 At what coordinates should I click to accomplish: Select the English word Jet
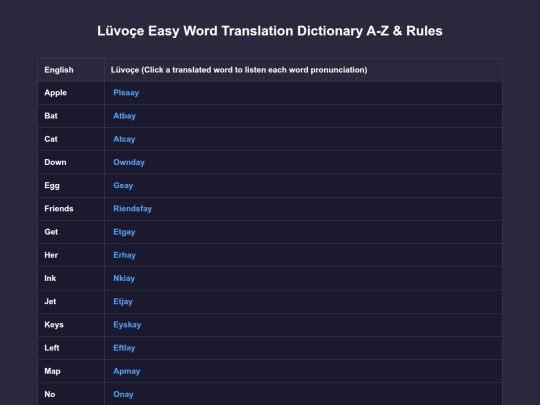pyautogui.click(x=50, y=302)
